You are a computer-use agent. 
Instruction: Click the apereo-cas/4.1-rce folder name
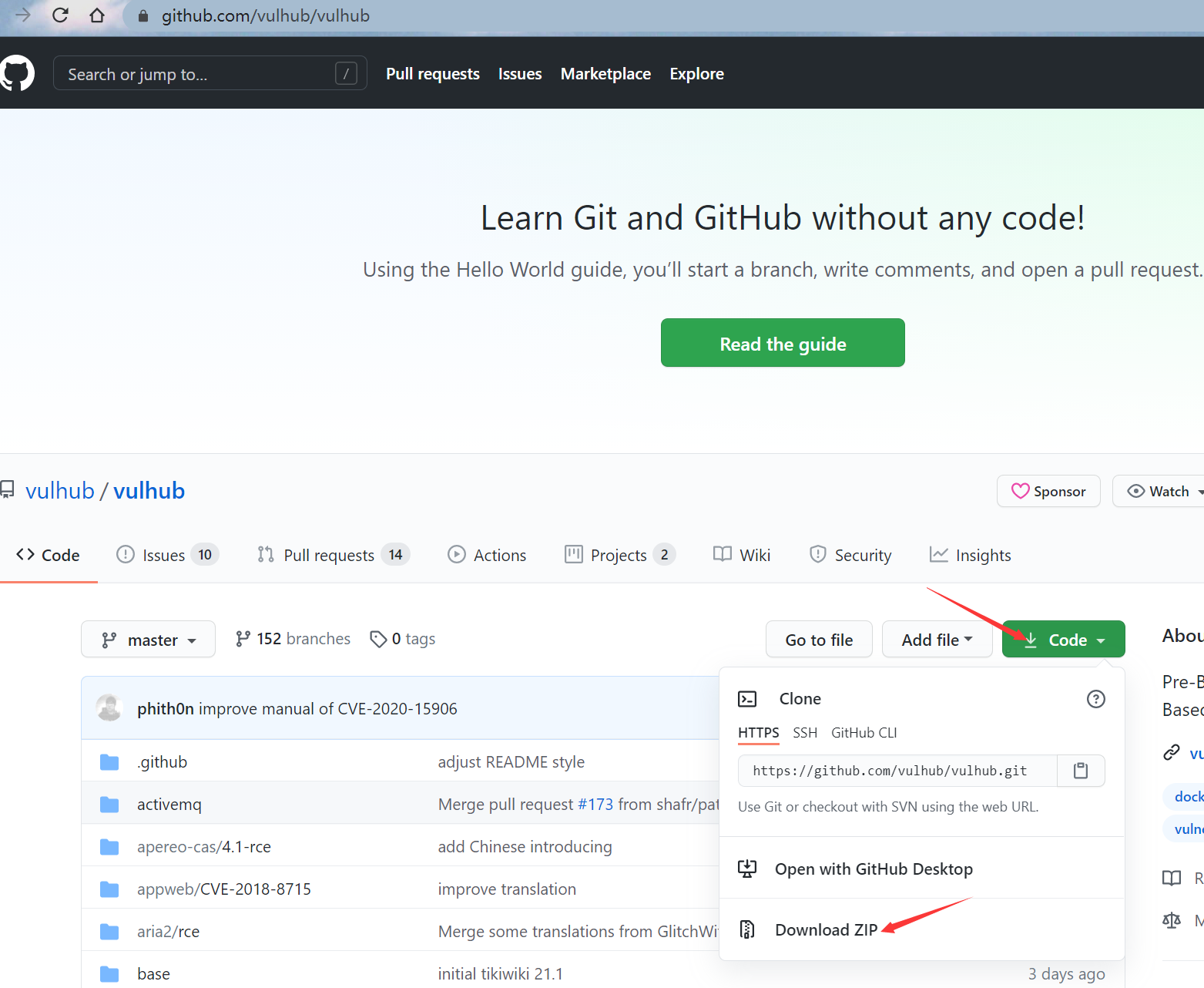(x=204, y=847)
